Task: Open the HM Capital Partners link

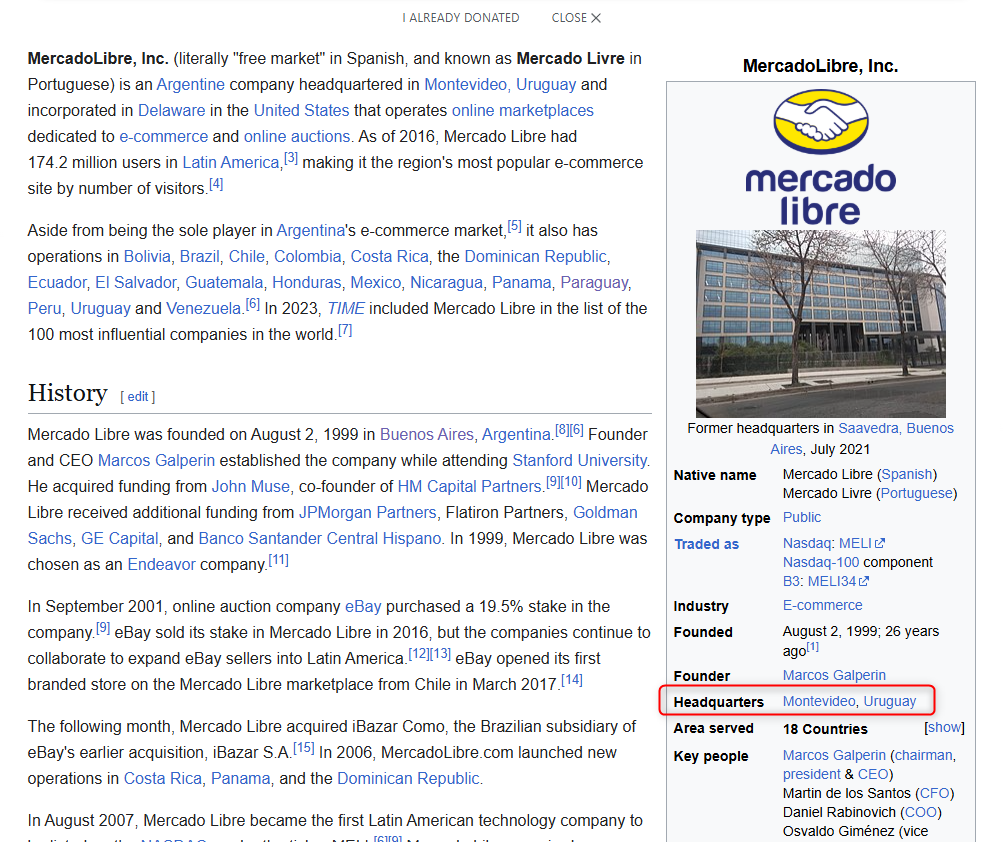Action: point(470,487)
